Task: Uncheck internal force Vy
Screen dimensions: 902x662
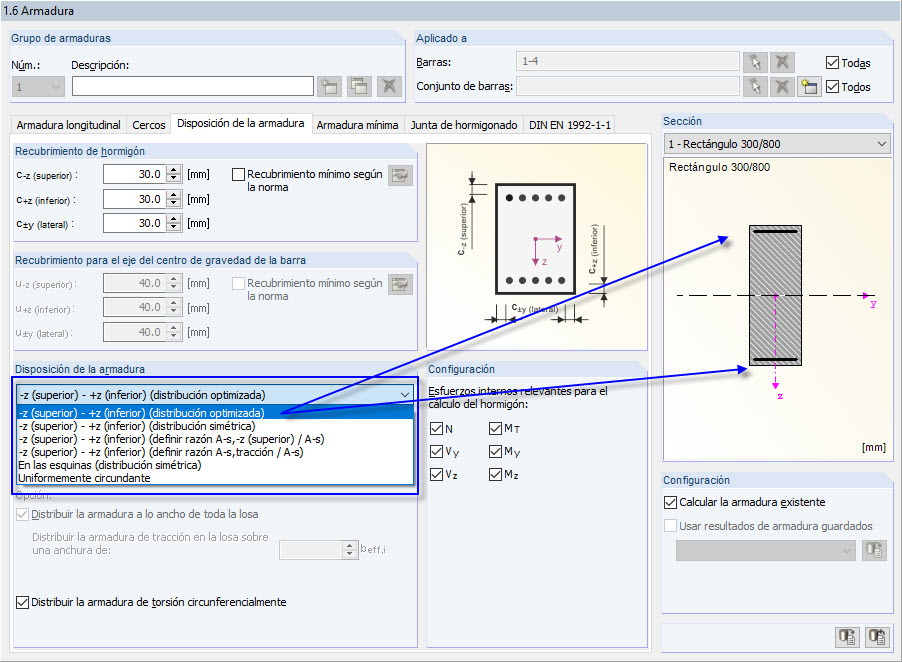Action: point(437,451)
